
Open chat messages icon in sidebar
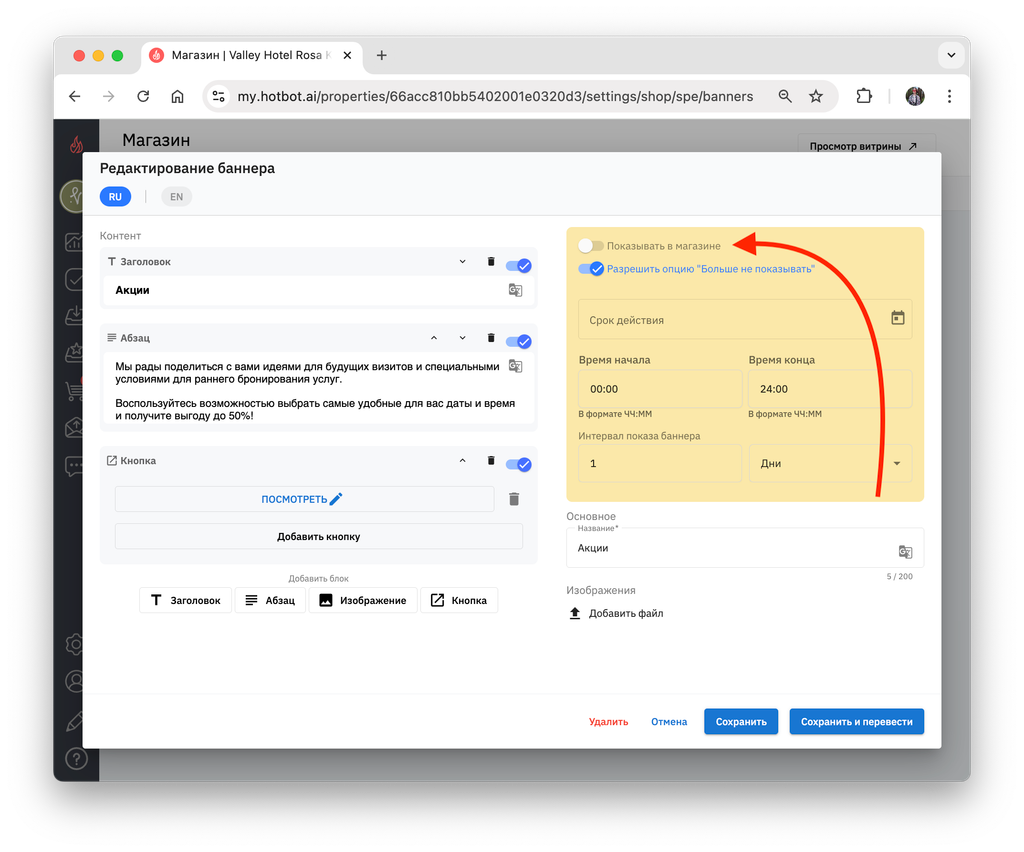pyautogui.click(x=74, y=466)
